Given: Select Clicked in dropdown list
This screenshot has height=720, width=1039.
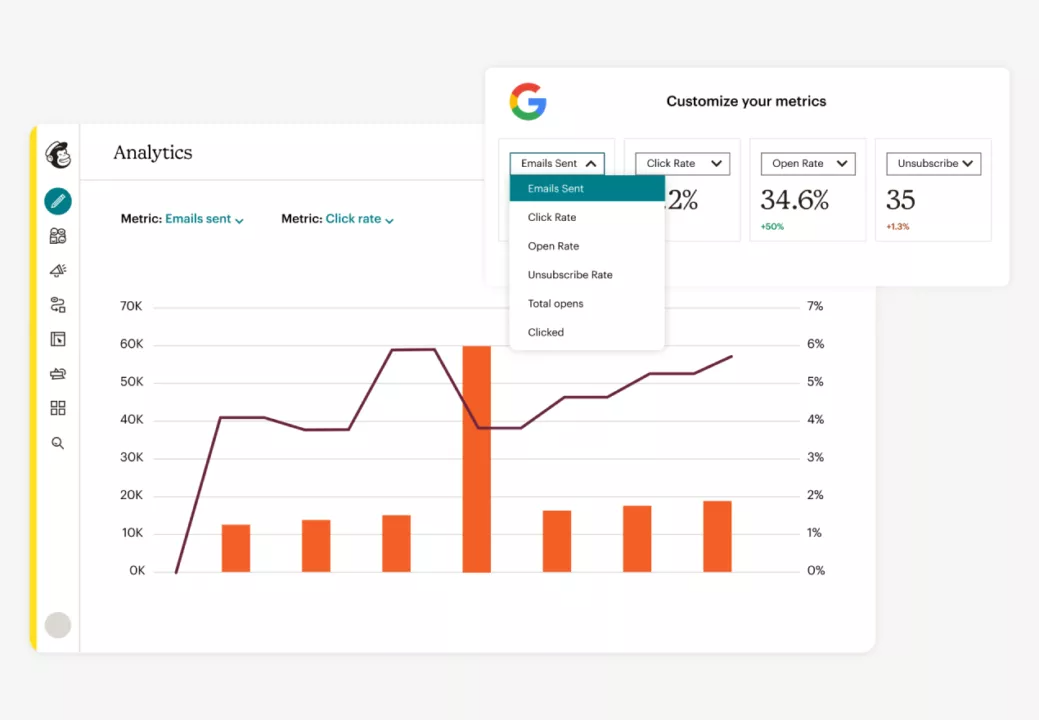Looking at the screenshot, I should [x=587, y=333].
